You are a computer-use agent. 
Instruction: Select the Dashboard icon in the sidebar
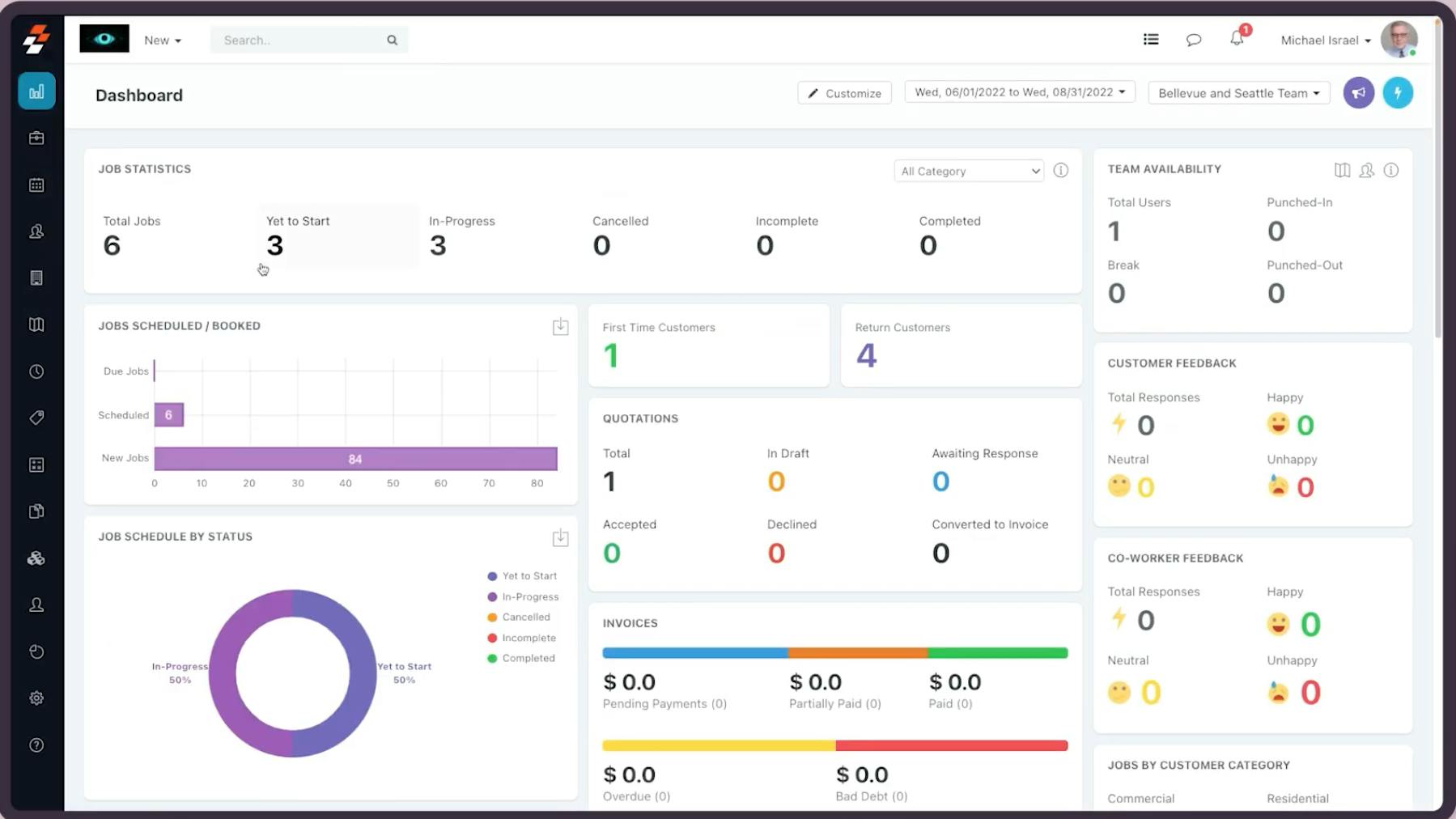point(36,91)
